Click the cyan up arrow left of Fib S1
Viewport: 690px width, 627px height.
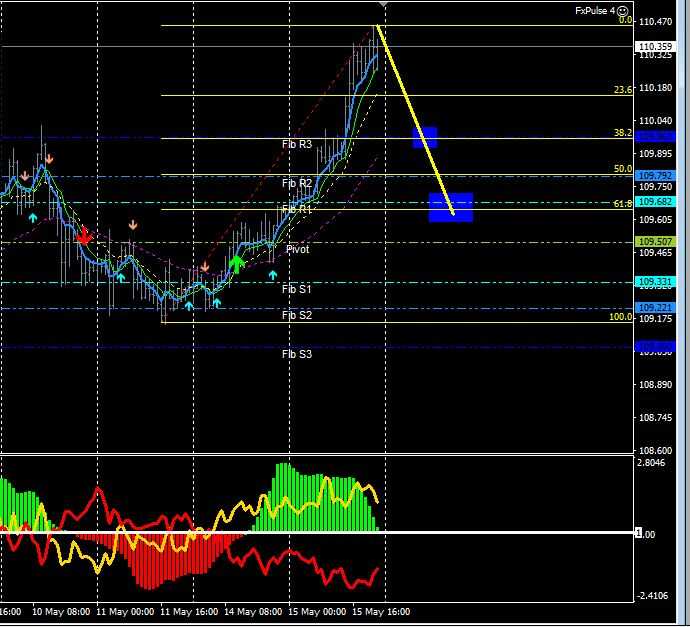(x=273, y=275)
